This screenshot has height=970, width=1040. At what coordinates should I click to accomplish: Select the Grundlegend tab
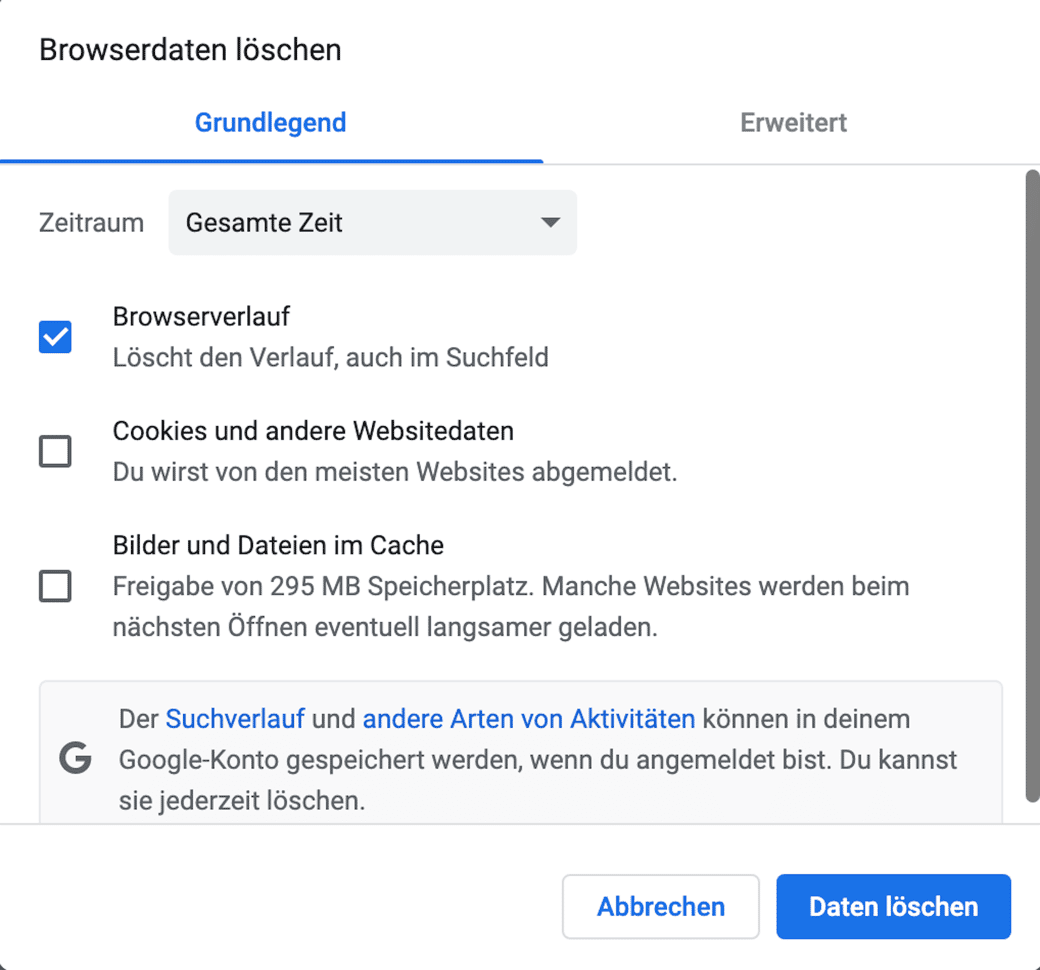pos(271,123)
